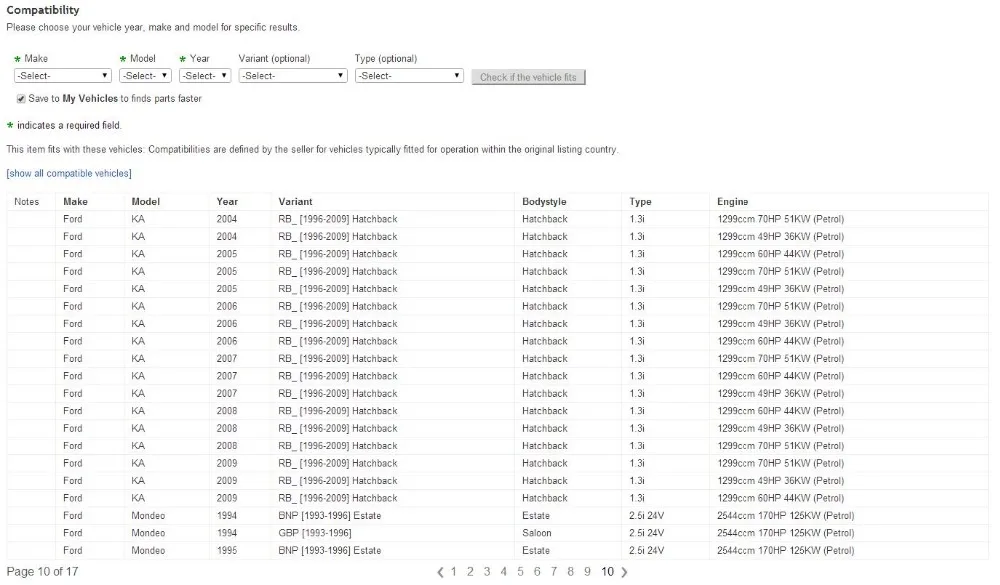Click the 2544ccm engine cell in the Saloon row

pos(785,533)
